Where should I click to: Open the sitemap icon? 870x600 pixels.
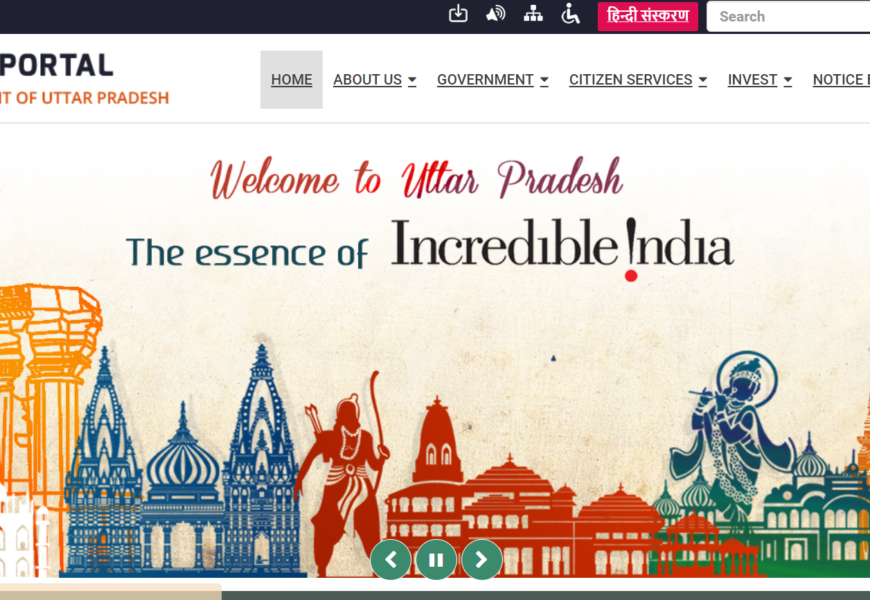[x=533, y=14]
